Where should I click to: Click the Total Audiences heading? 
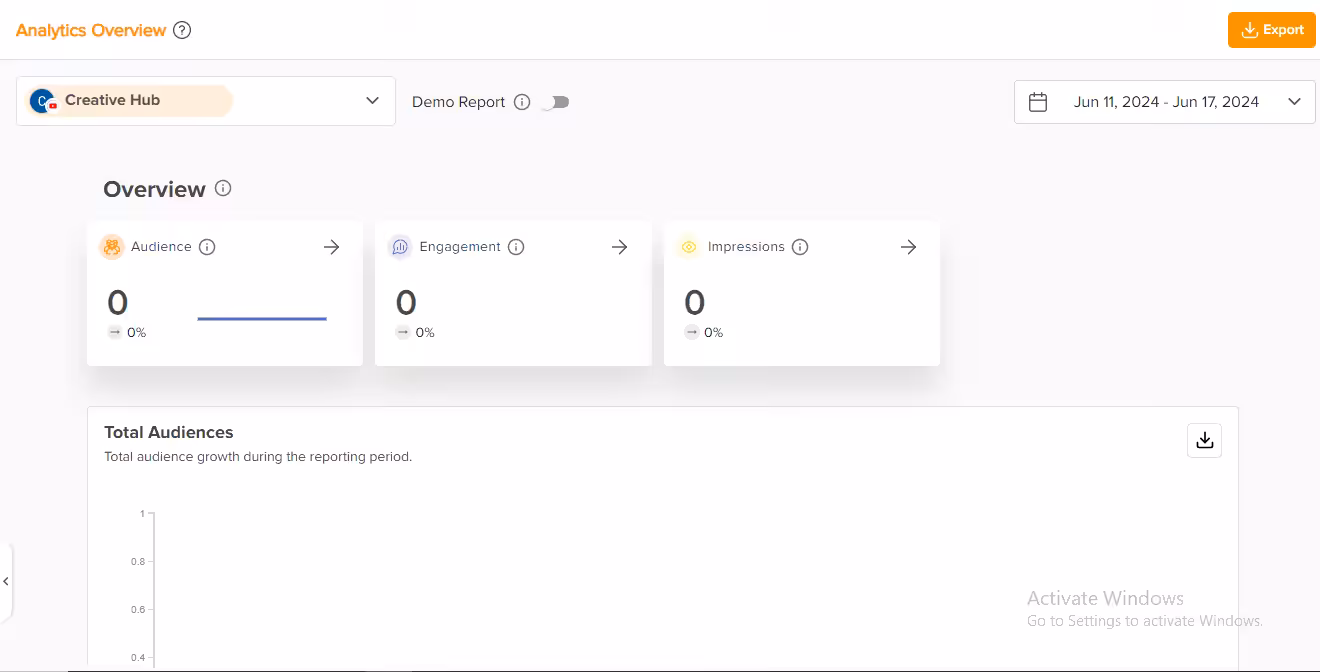tap(169, 432)
